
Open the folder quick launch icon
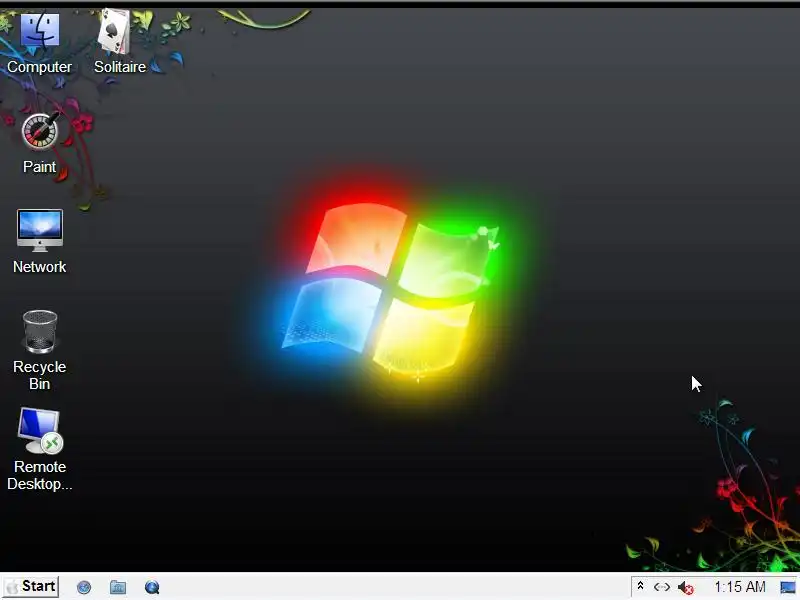[118, 587]
